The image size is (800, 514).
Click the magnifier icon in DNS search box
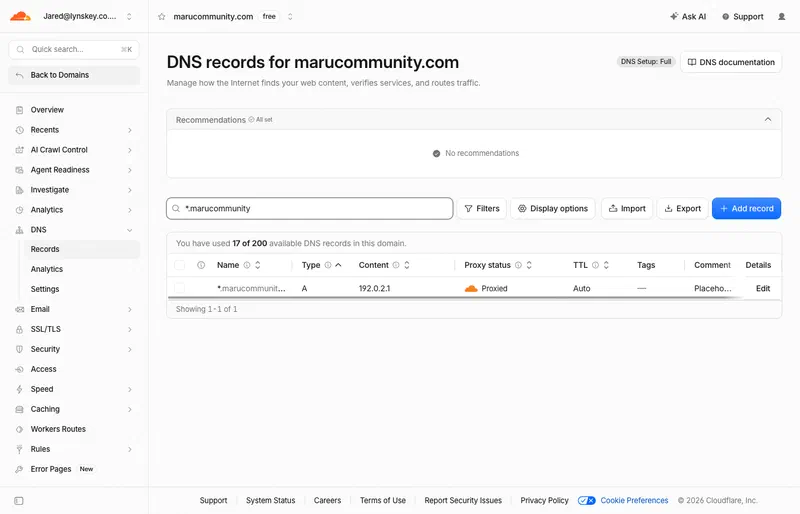click(x=176, y=208)
